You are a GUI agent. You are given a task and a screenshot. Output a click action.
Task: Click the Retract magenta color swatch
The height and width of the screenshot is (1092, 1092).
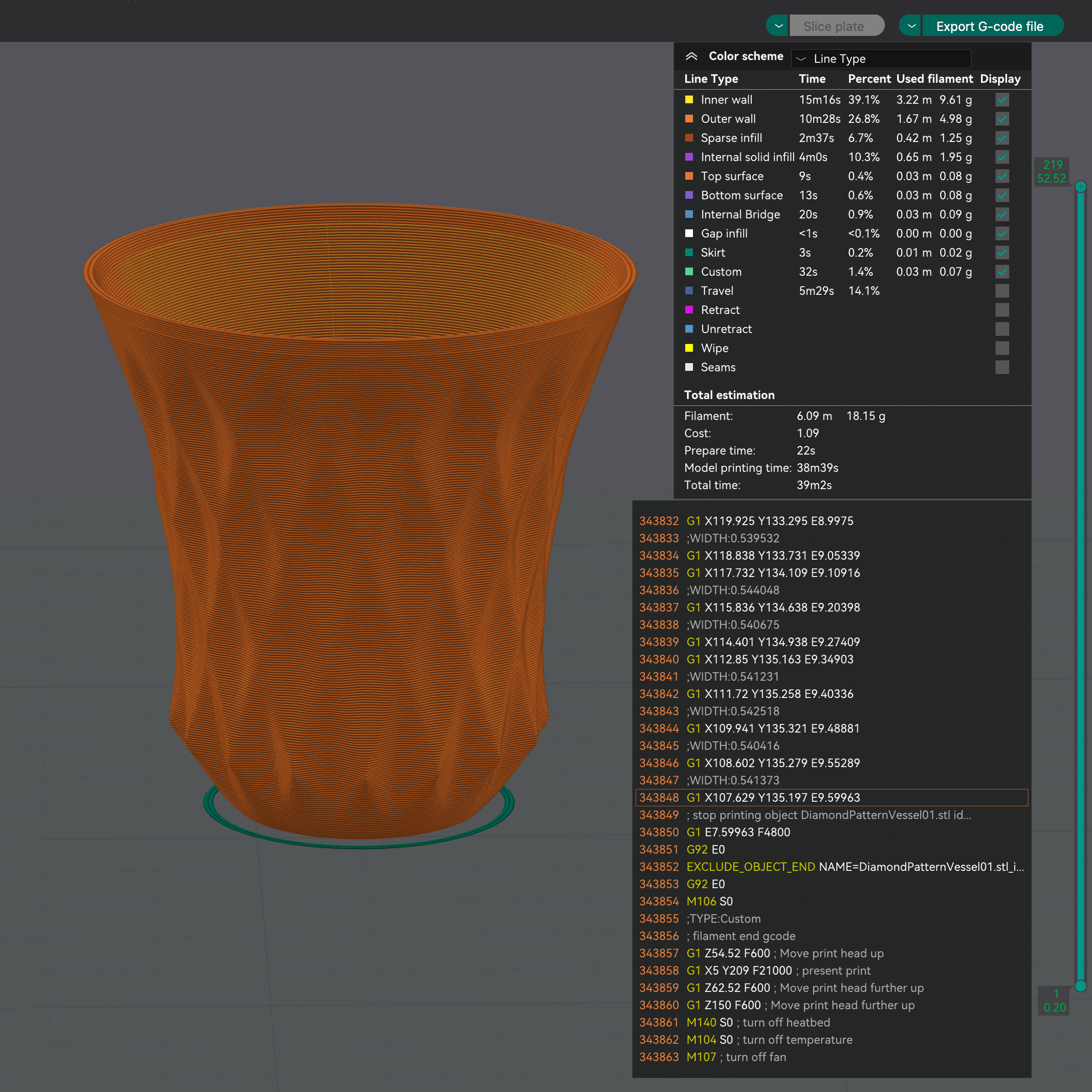pos(689,310)
